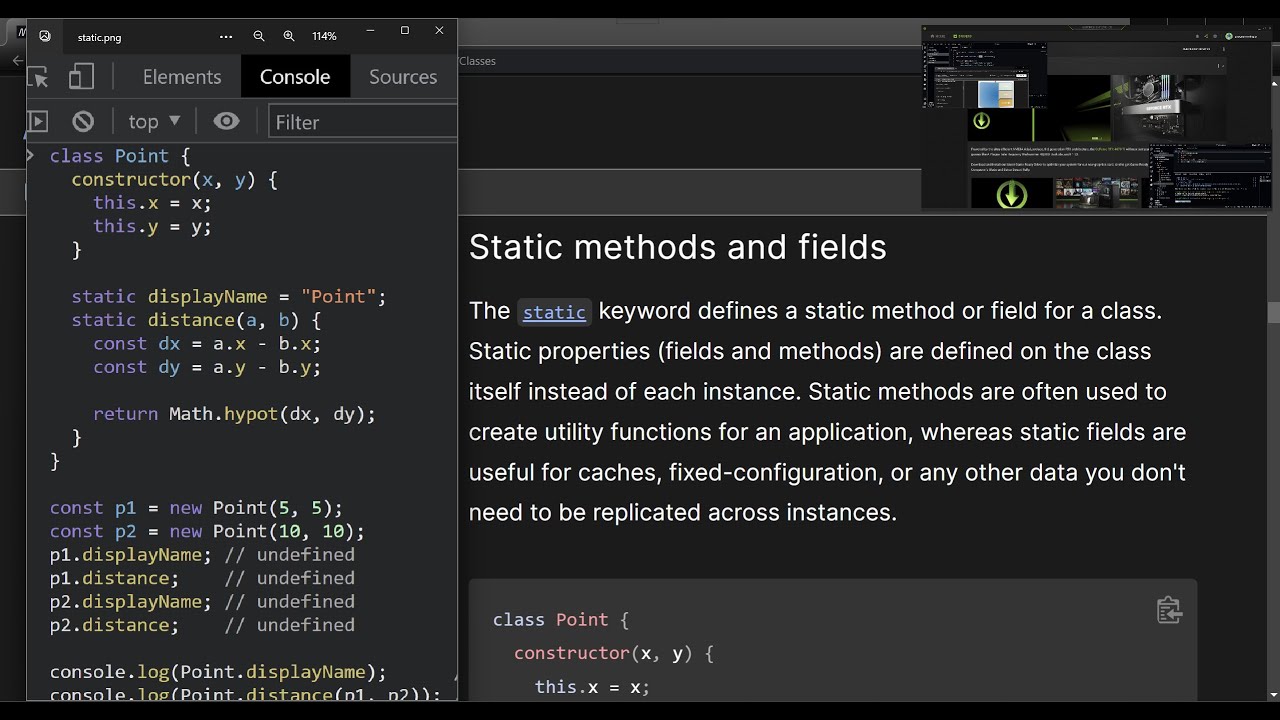Screen dimensions: 1280x720
Task: Close the static.png photo window
Action: (x=439, y=31)
